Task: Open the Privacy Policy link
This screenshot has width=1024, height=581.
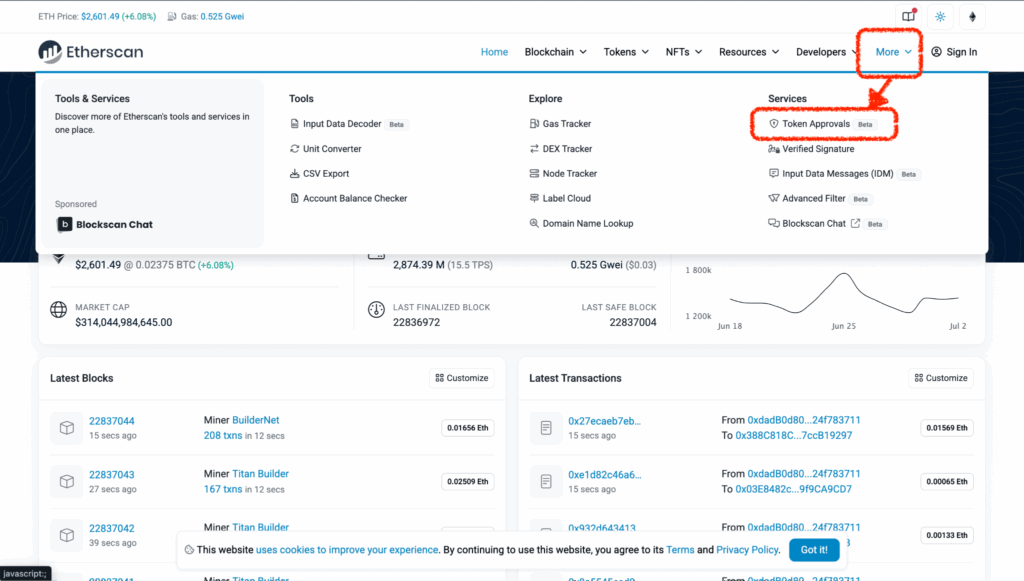Action: click(747, 550)
